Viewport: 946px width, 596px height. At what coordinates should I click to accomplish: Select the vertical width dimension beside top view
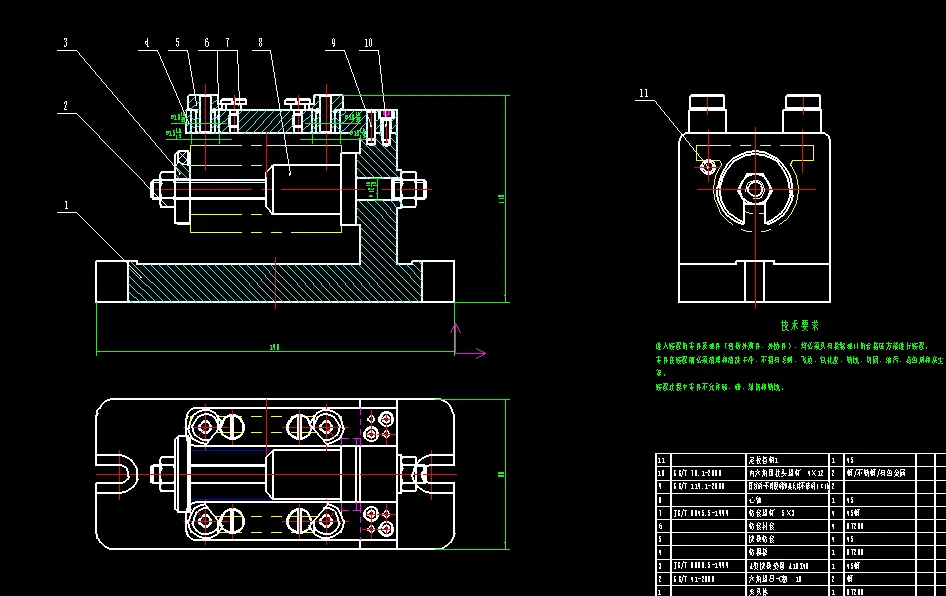502,474
